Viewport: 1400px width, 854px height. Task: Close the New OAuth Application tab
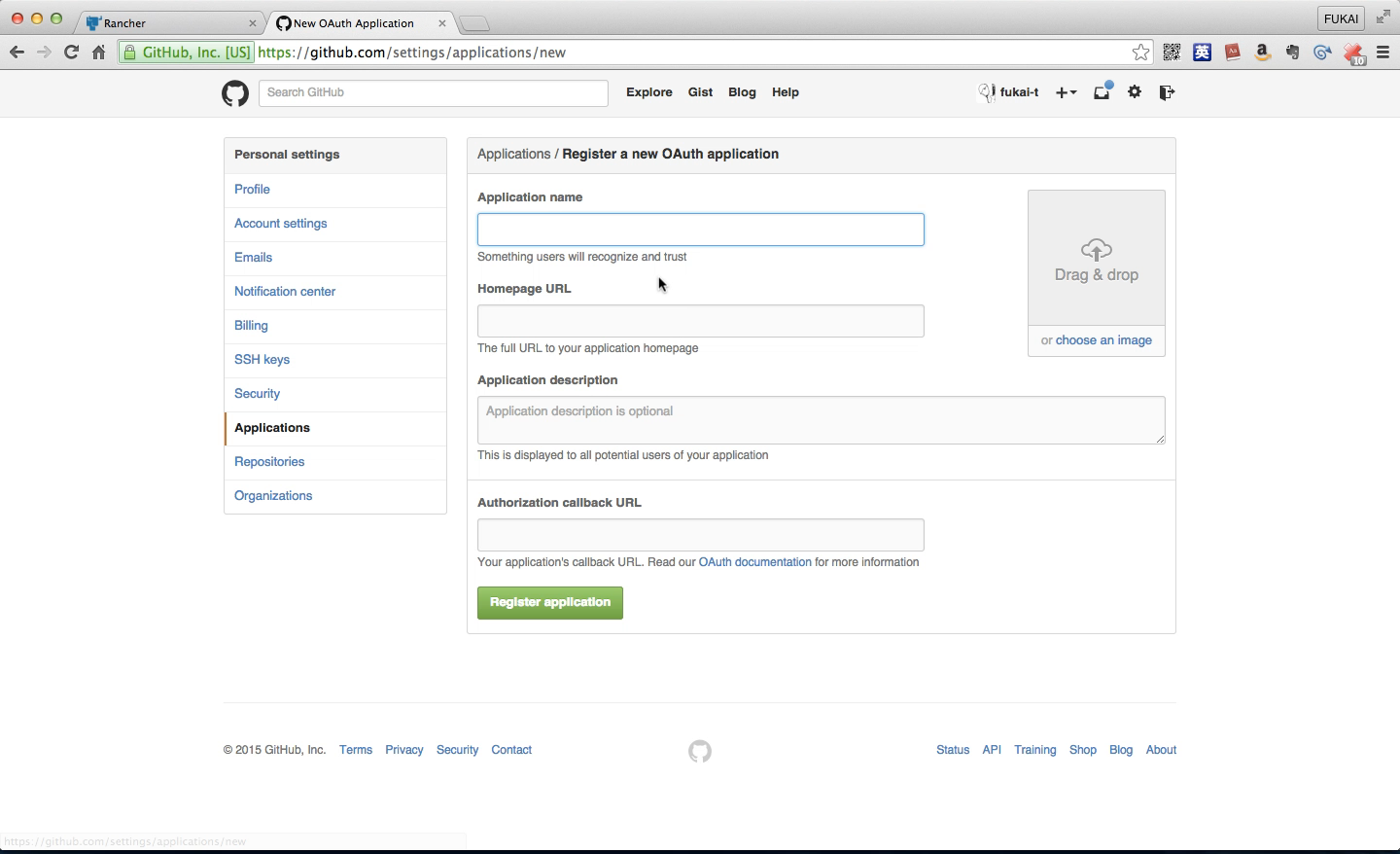click(442, 22)
